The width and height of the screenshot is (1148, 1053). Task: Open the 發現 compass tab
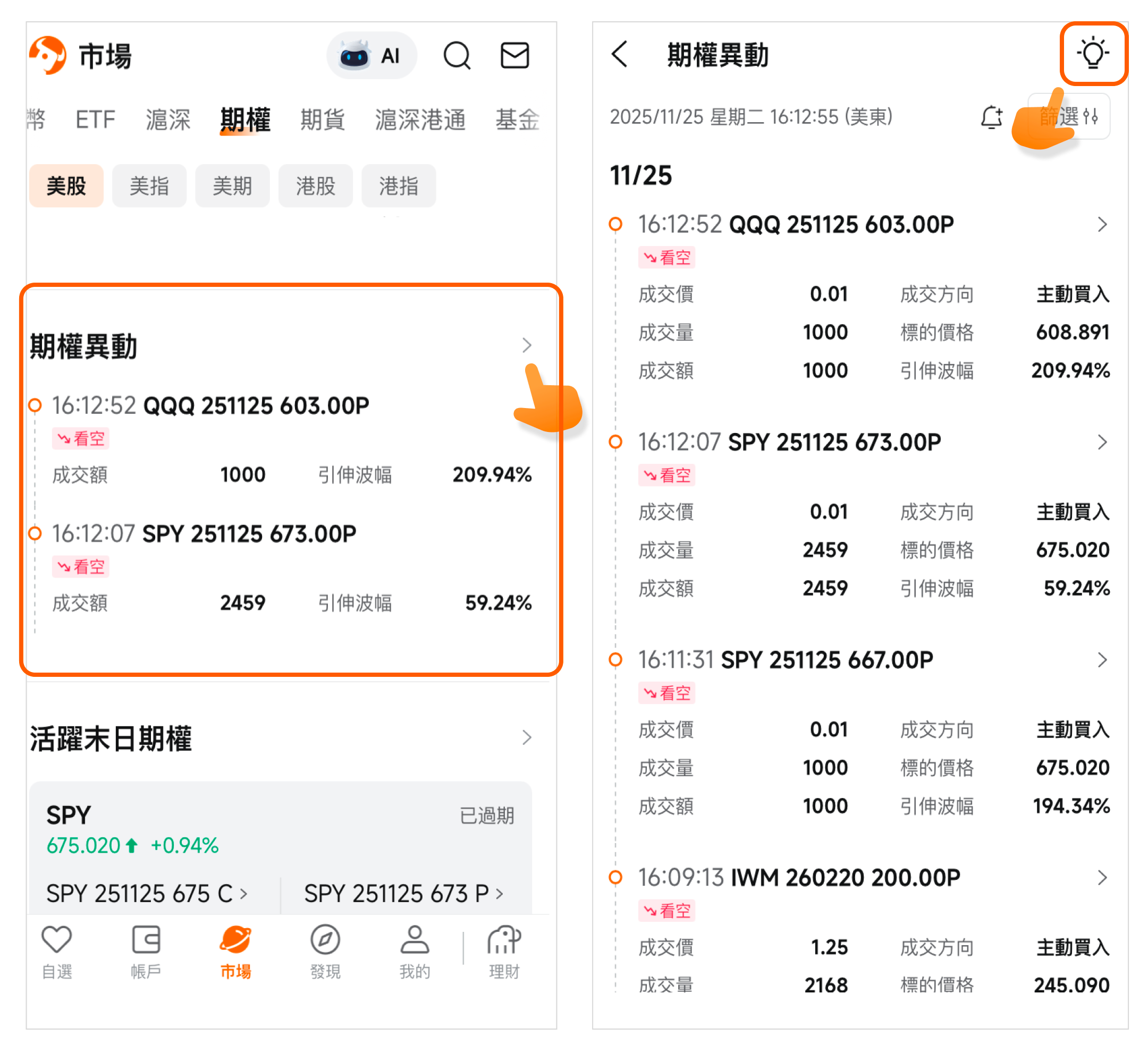click(x=325, y=951)
